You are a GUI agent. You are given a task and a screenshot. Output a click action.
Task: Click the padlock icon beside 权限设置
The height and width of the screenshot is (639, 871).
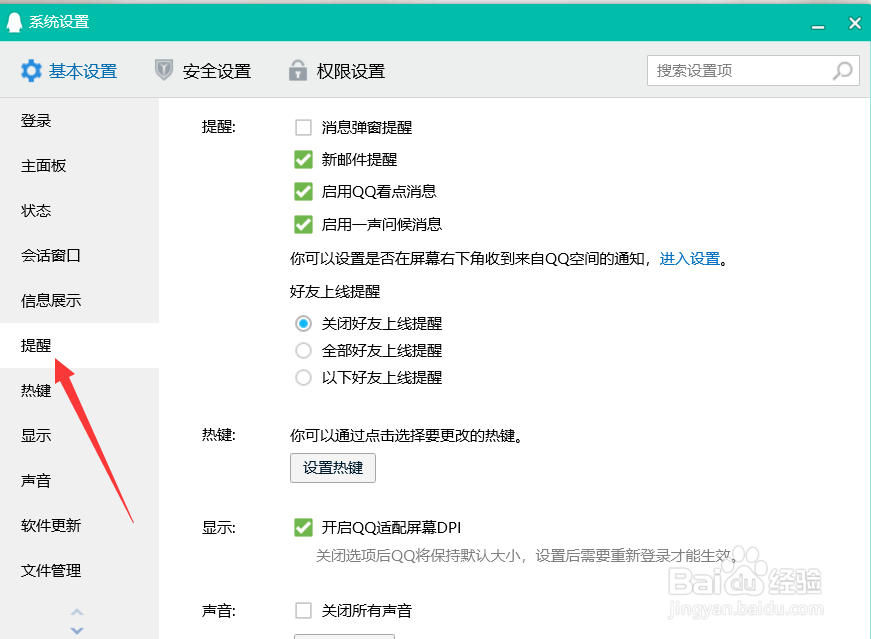pos(298,71)
